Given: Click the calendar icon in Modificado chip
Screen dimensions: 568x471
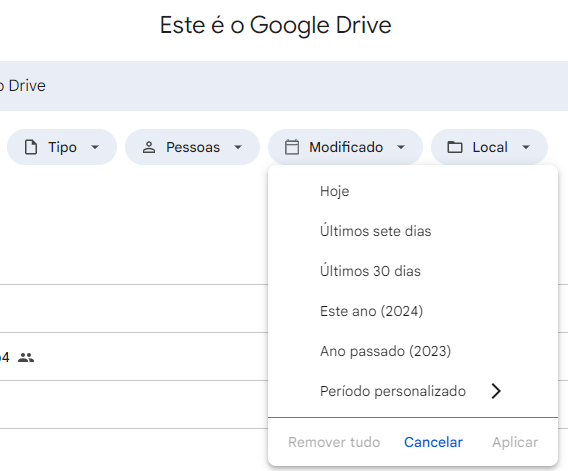Looking at the screenshot, I should [x=292, y=147].
